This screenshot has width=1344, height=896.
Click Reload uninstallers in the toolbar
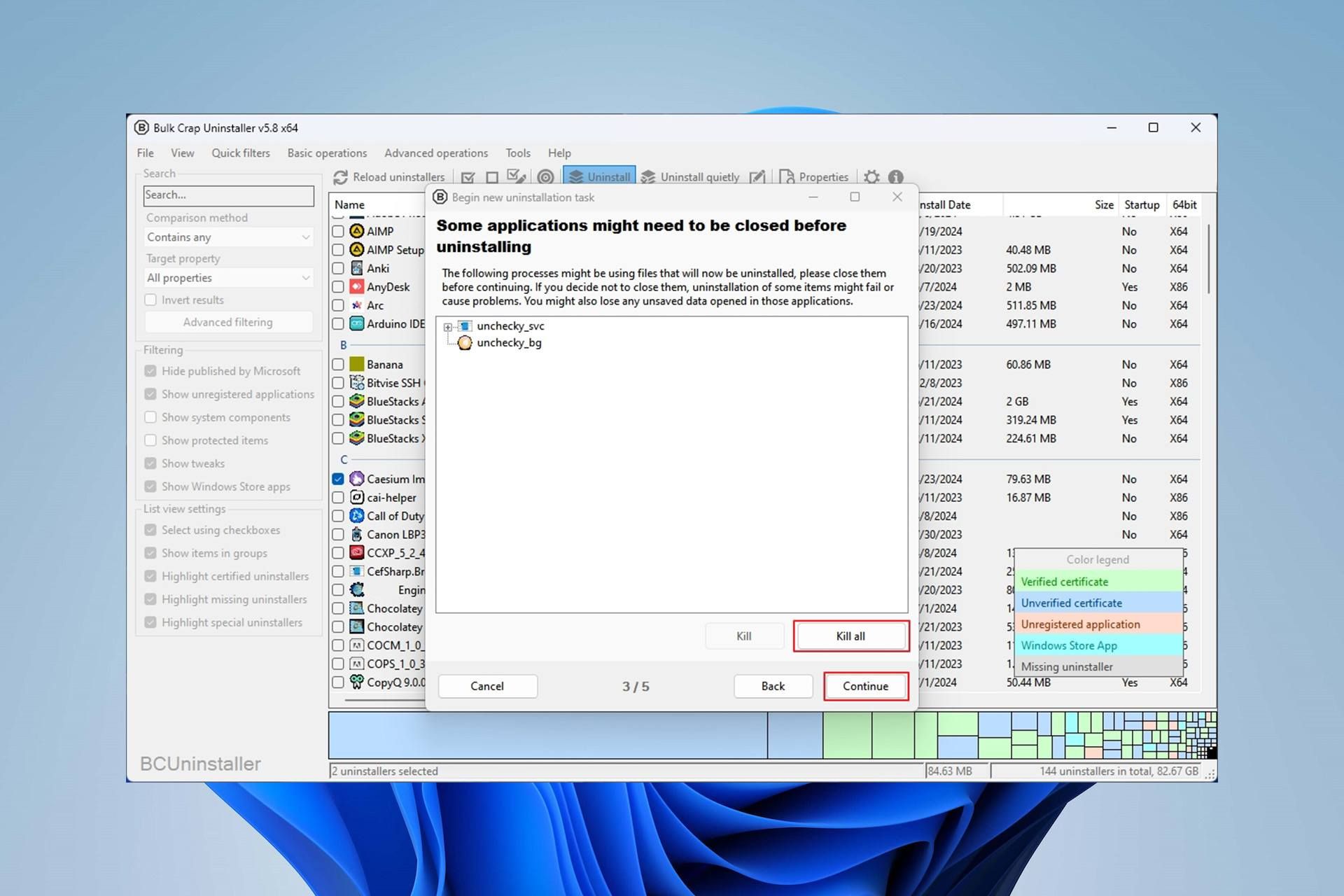coord(389,177)
